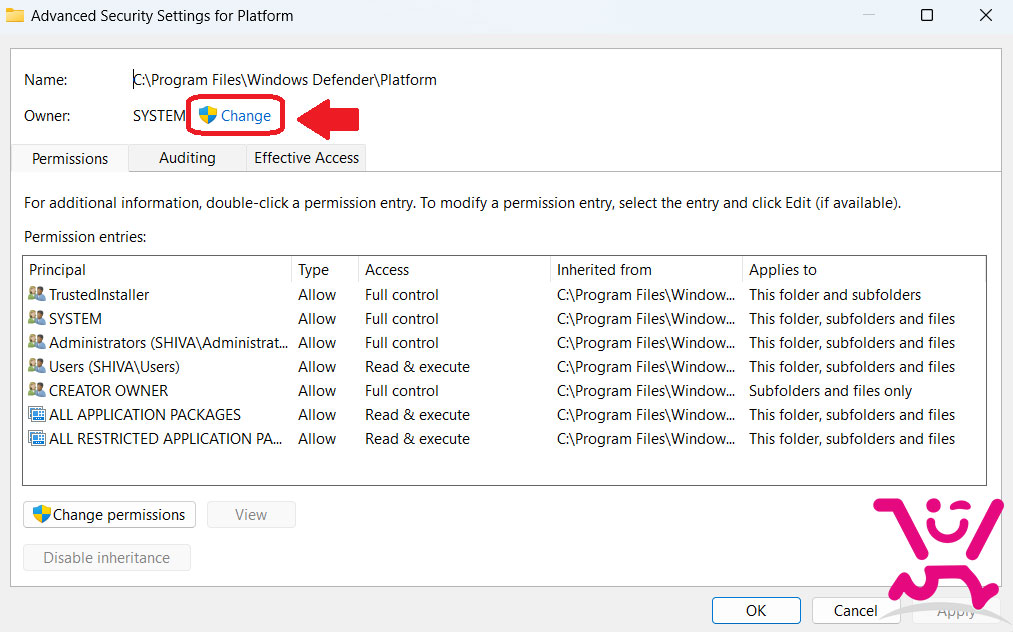The width and height of the screenshot is (1013, 632).
Task: Click the Inherited from column header
Action: coord(646,269)
